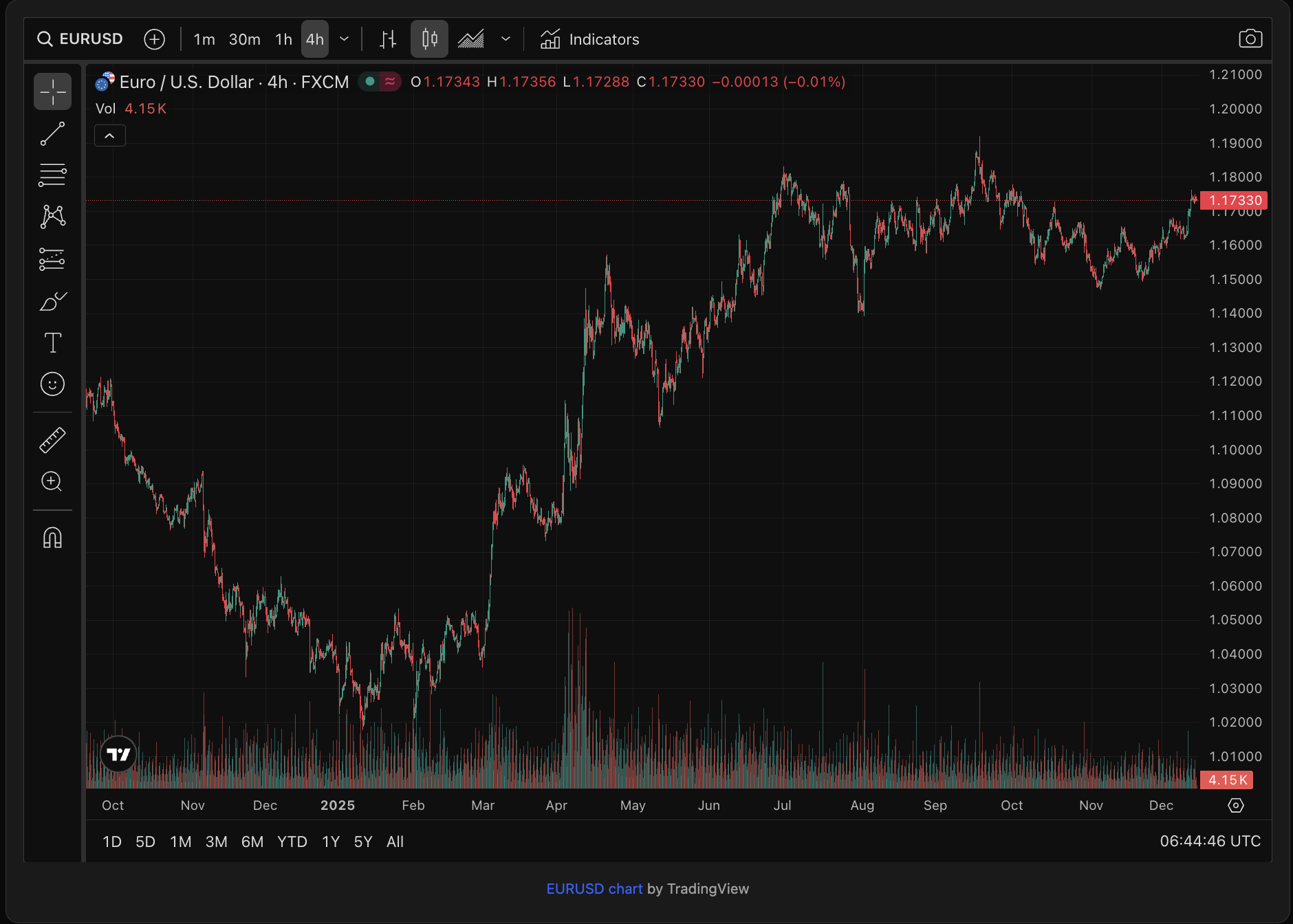Open the chart style dropdown arrow
This screenshot has height=924, width=1293.
[x=506, y=39]
